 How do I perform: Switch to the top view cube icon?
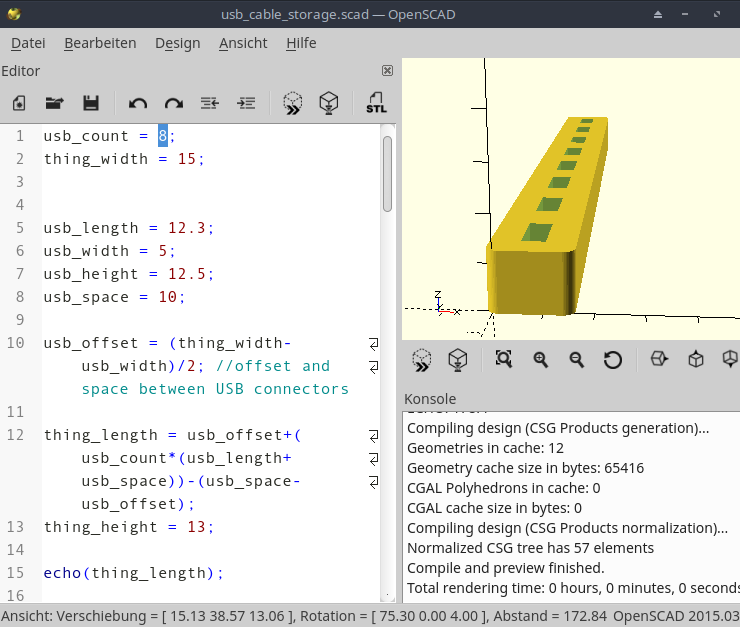click(x=696, y=359)
